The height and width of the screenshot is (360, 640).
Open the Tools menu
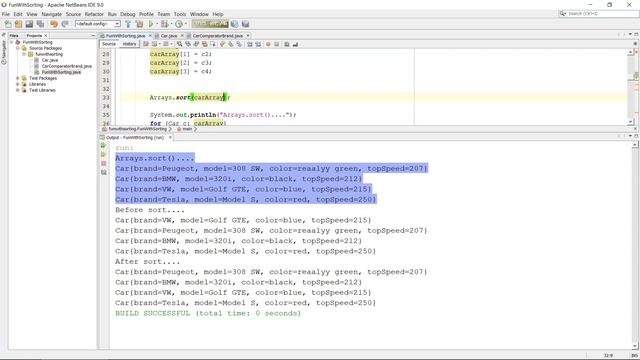pyautogui.click(x=180, y=14)
